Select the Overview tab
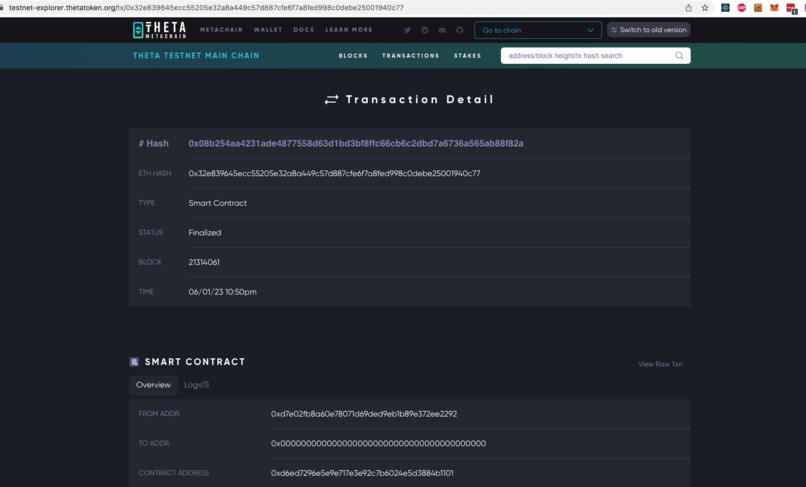This screenshot has height=487, width=806. pyautogui.click(x=153, y=385)
